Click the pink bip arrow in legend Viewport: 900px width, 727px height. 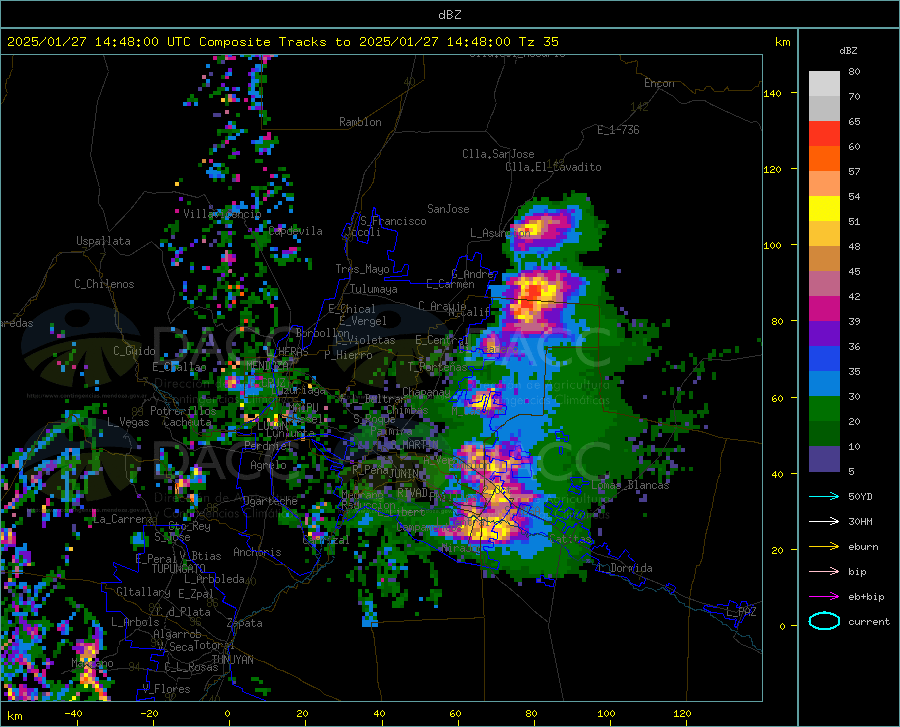coord(824,572)
